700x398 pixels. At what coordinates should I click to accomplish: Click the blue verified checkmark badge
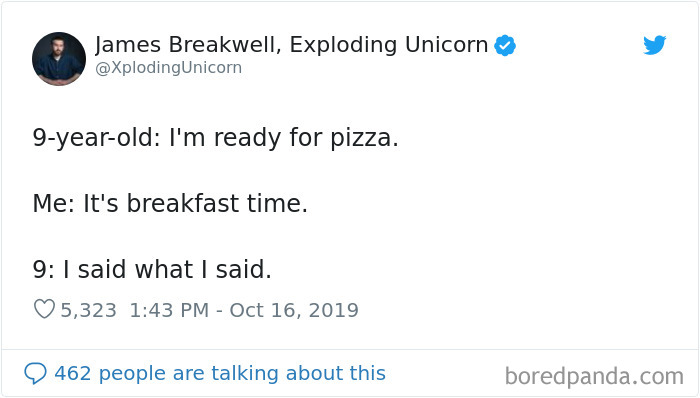point(505,45)
